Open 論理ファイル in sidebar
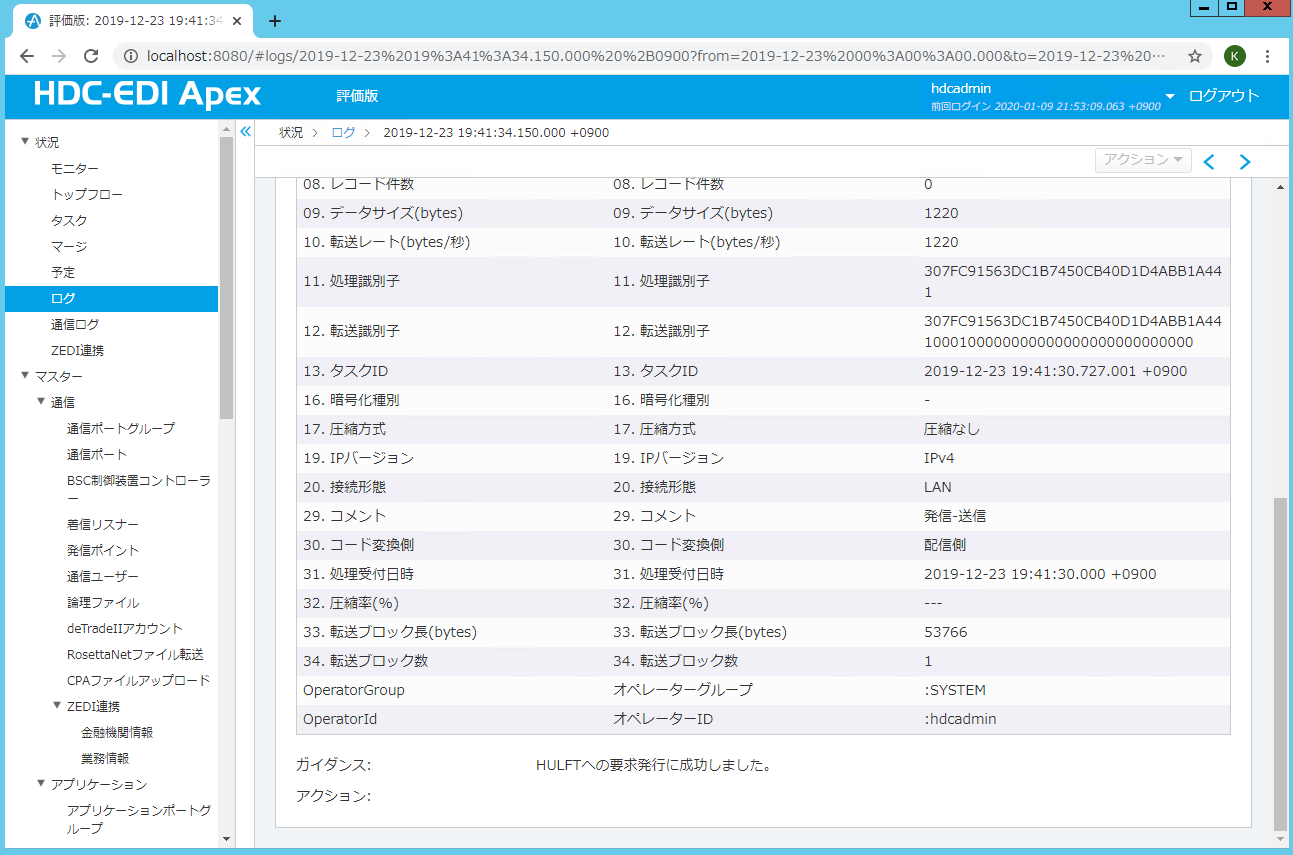The image size is (1293, 855). click(x=103, y=602)
